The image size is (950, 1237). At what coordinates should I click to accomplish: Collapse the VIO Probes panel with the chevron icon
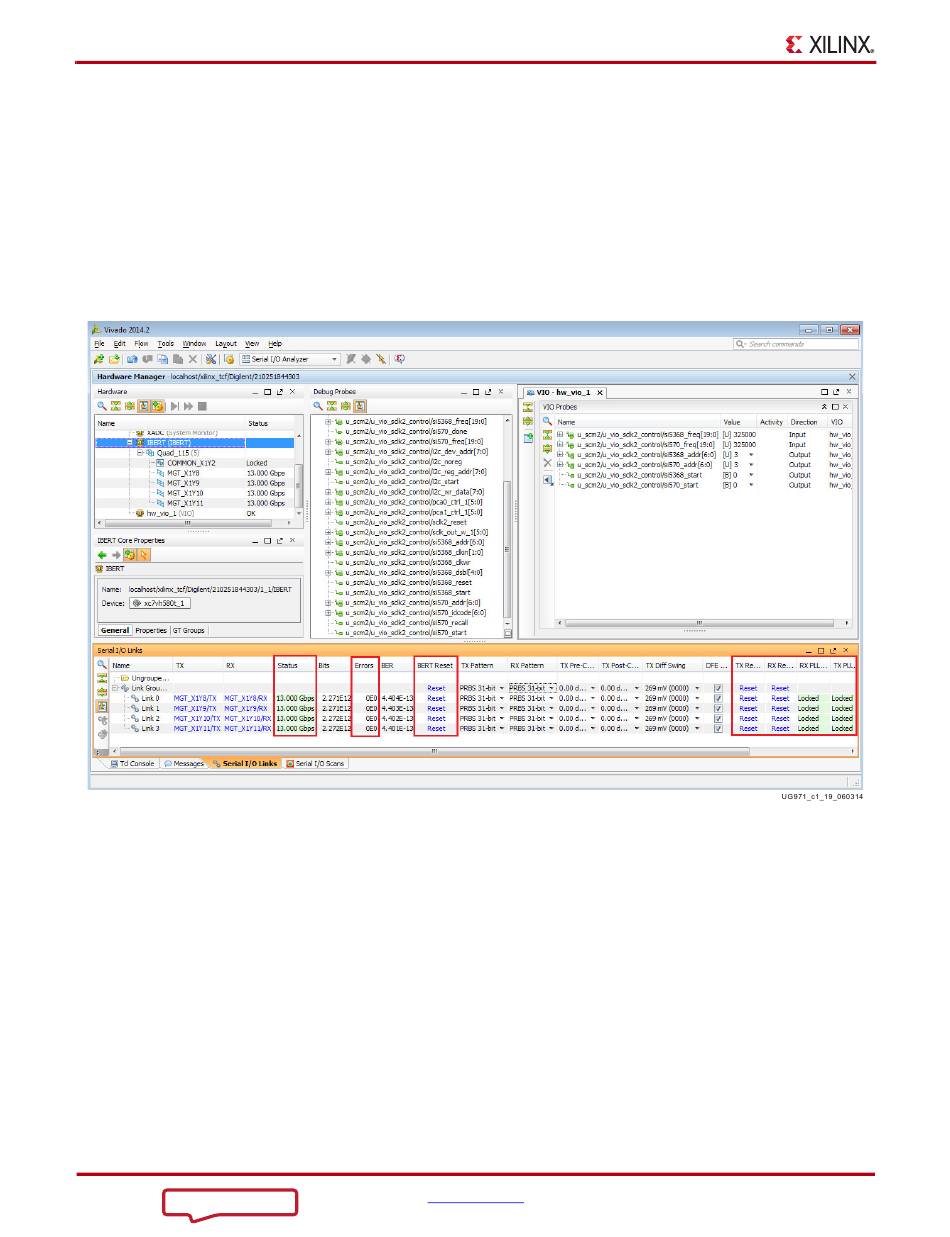point(824,407)
